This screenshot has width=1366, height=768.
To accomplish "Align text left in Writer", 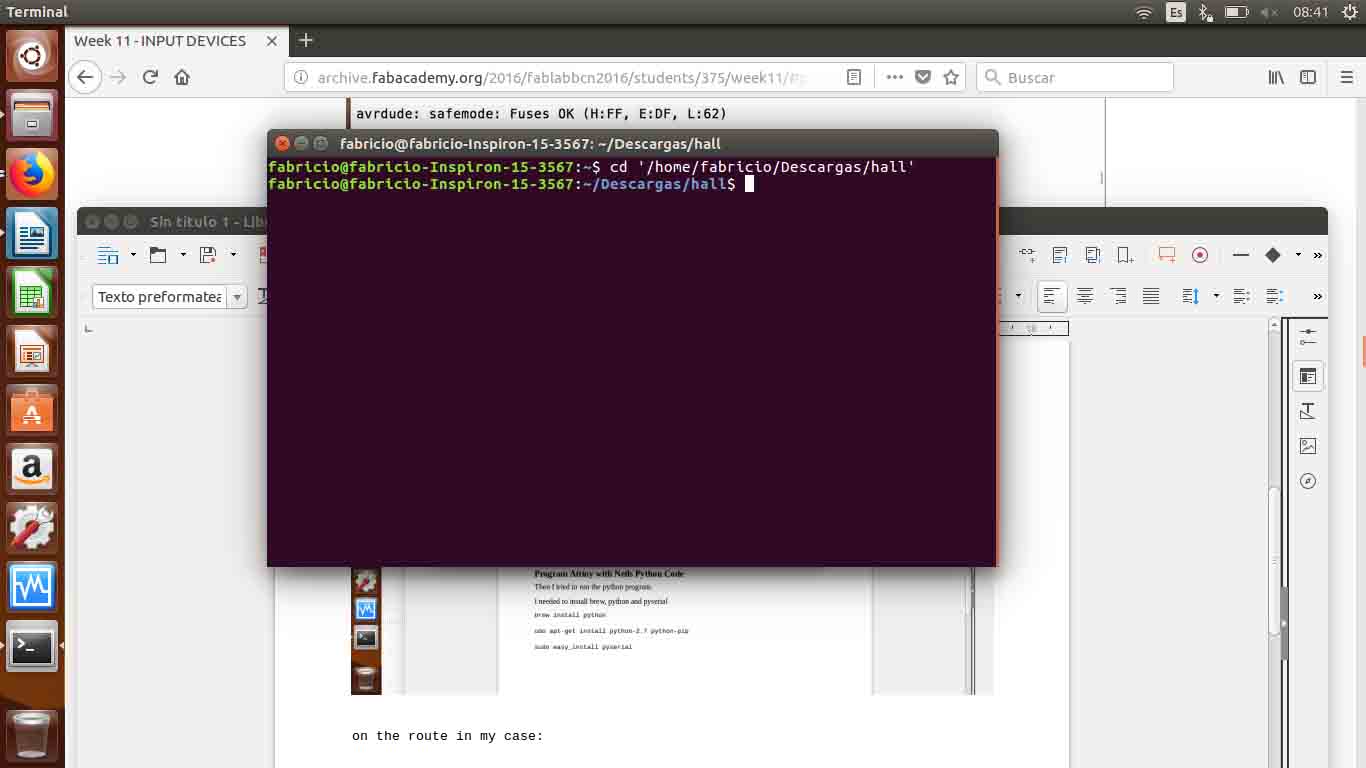I will [1052, 296].
